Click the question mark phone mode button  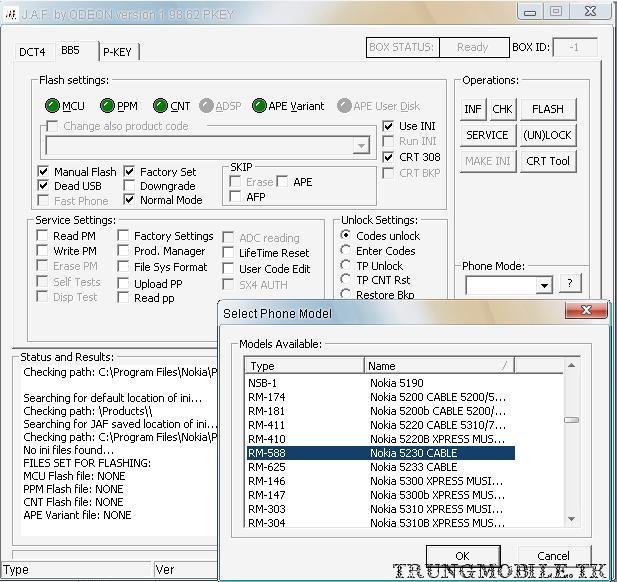click(x=569, y=283)
